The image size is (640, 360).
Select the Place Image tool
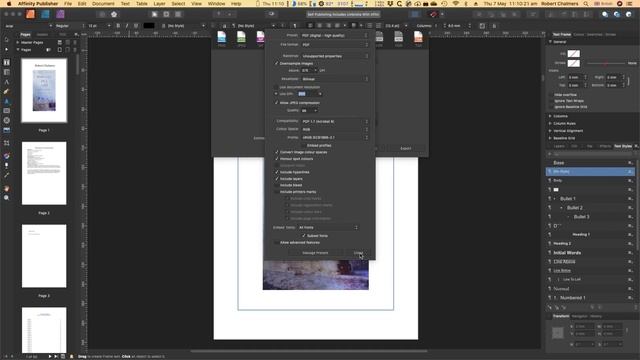pyautogui.click(x=7, y=130)
